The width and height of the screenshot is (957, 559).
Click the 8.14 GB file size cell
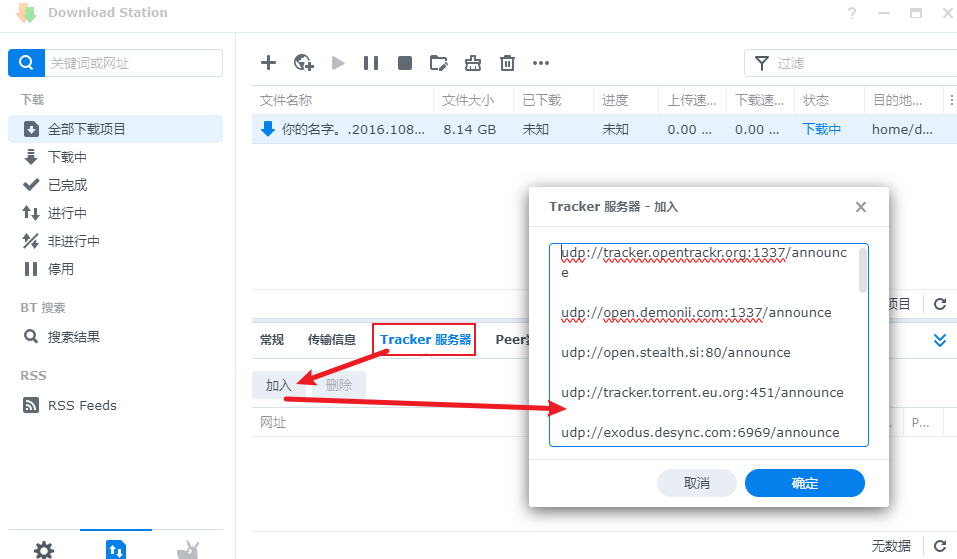click(469, 129)
